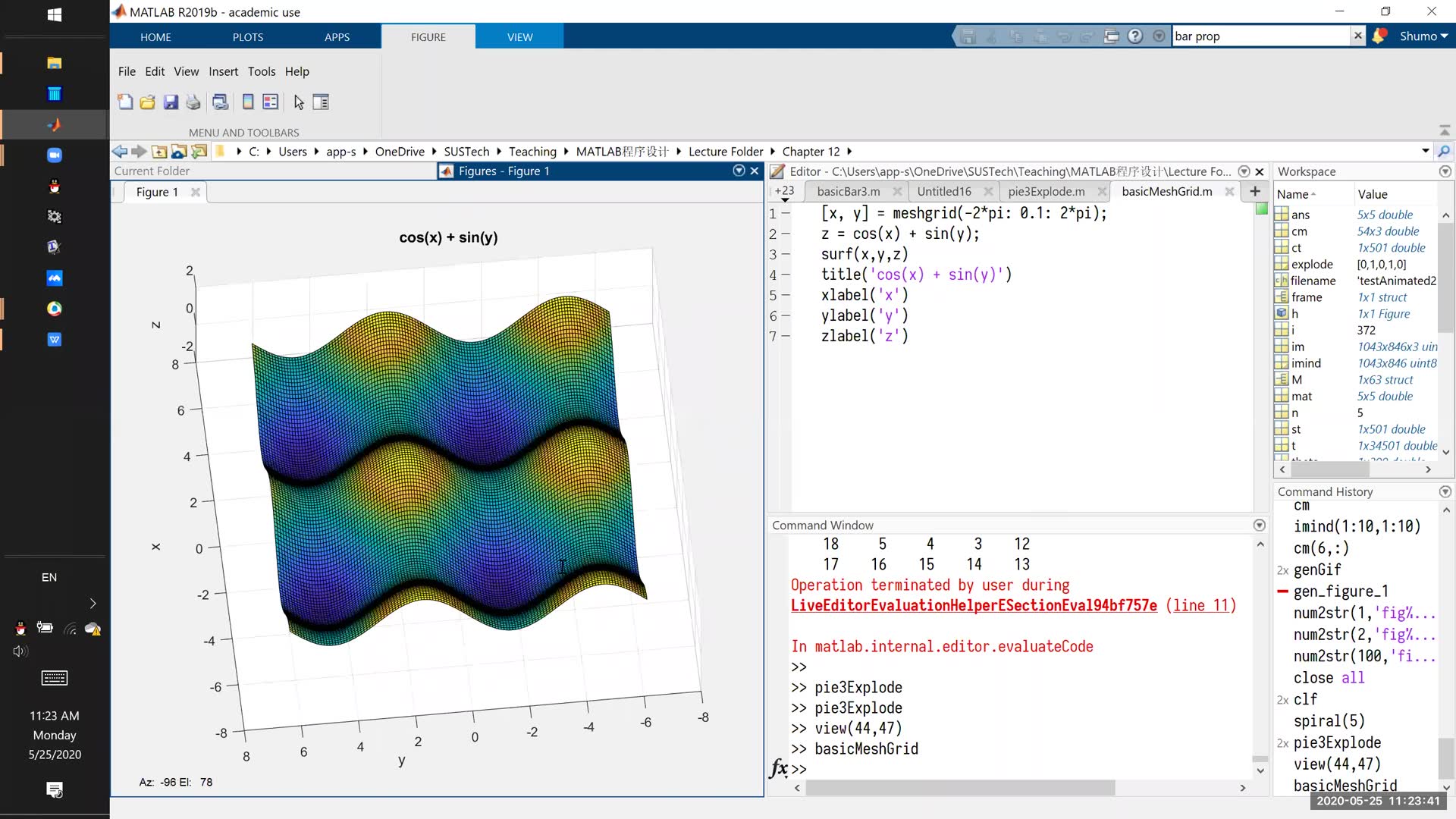The image size is (1456, 819).
Task: Insert a colorbar via the toolbar icon
Action: tap(247, 102)
